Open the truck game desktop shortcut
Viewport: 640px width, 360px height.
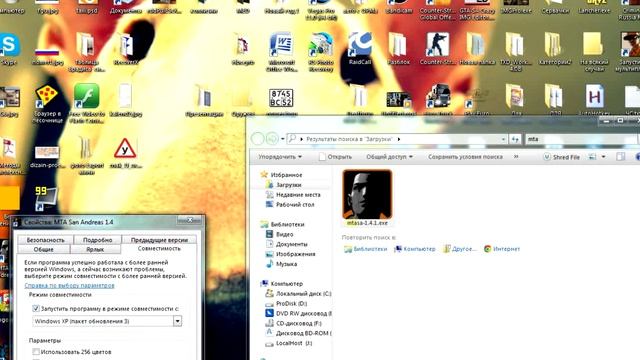click(438, 96)
